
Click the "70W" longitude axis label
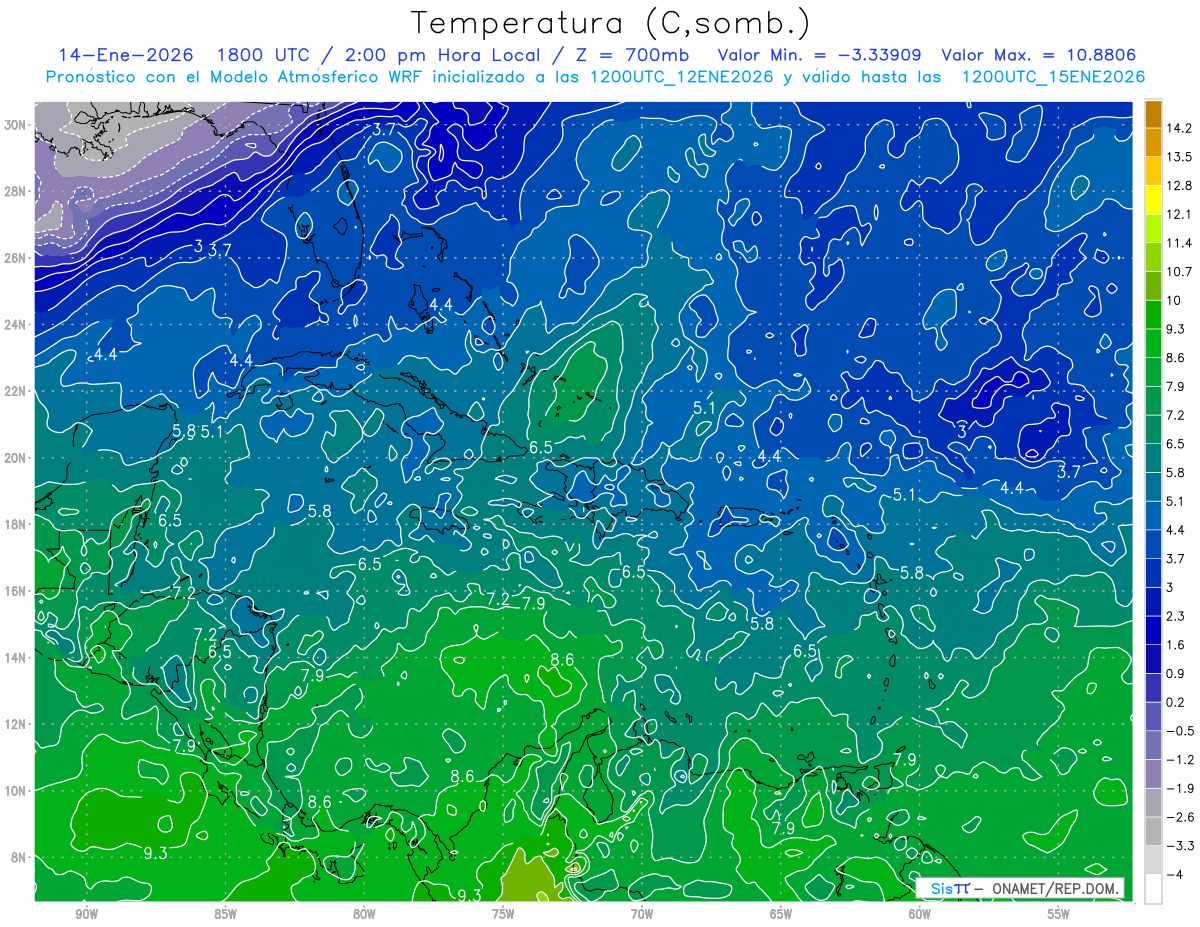[642, 914]
